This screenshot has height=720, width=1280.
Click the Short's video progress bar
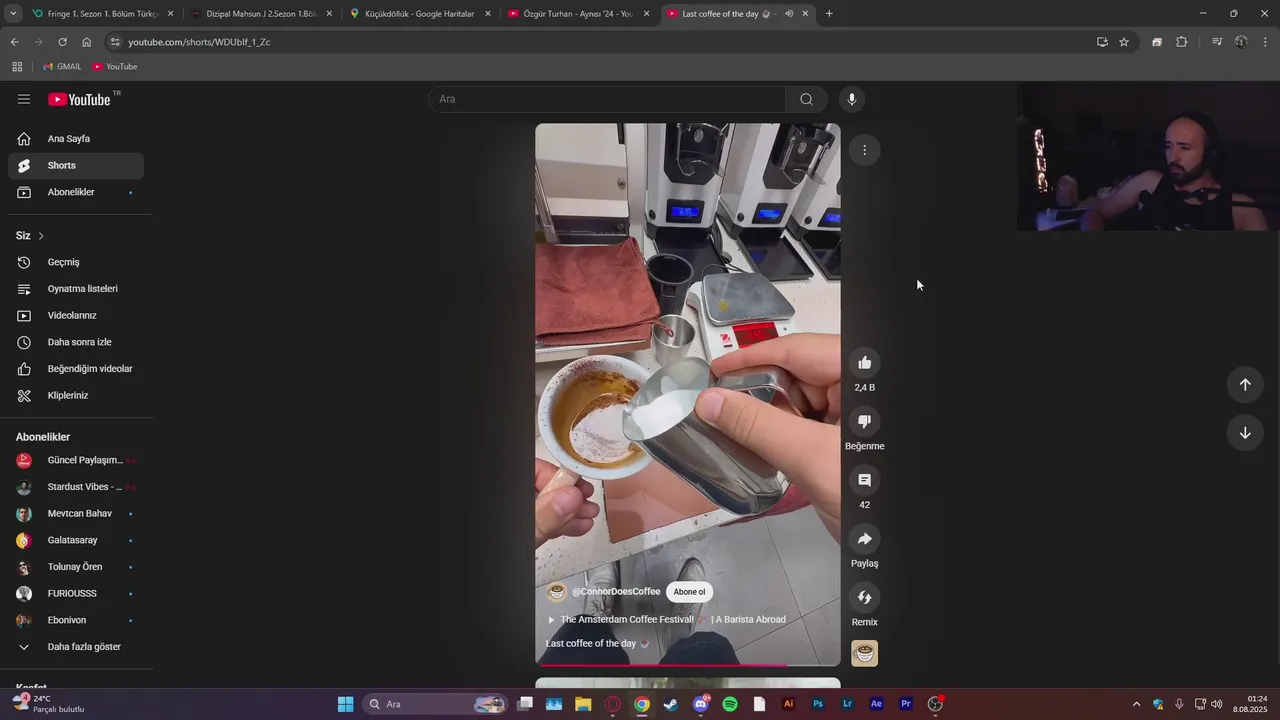click(x=688, y=665)
